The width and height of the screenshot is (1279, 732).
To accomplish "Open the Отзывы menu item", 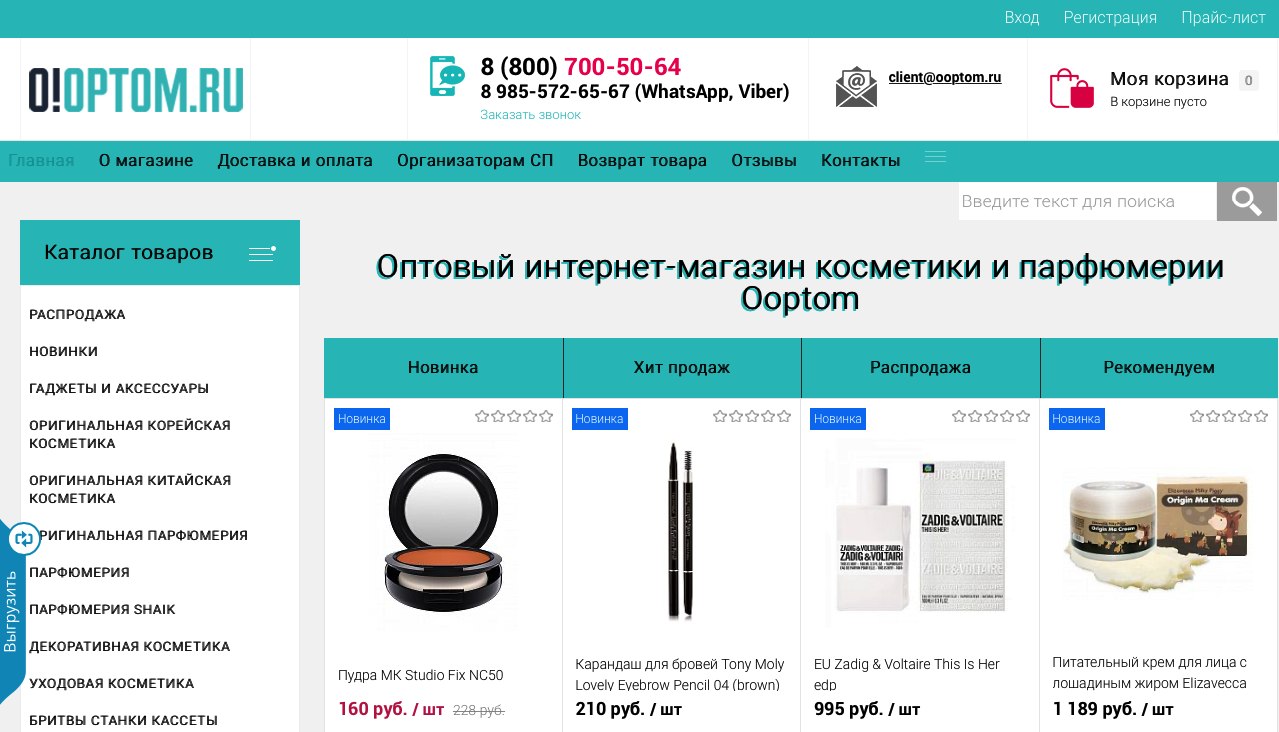I will click(x=764, y=161).
